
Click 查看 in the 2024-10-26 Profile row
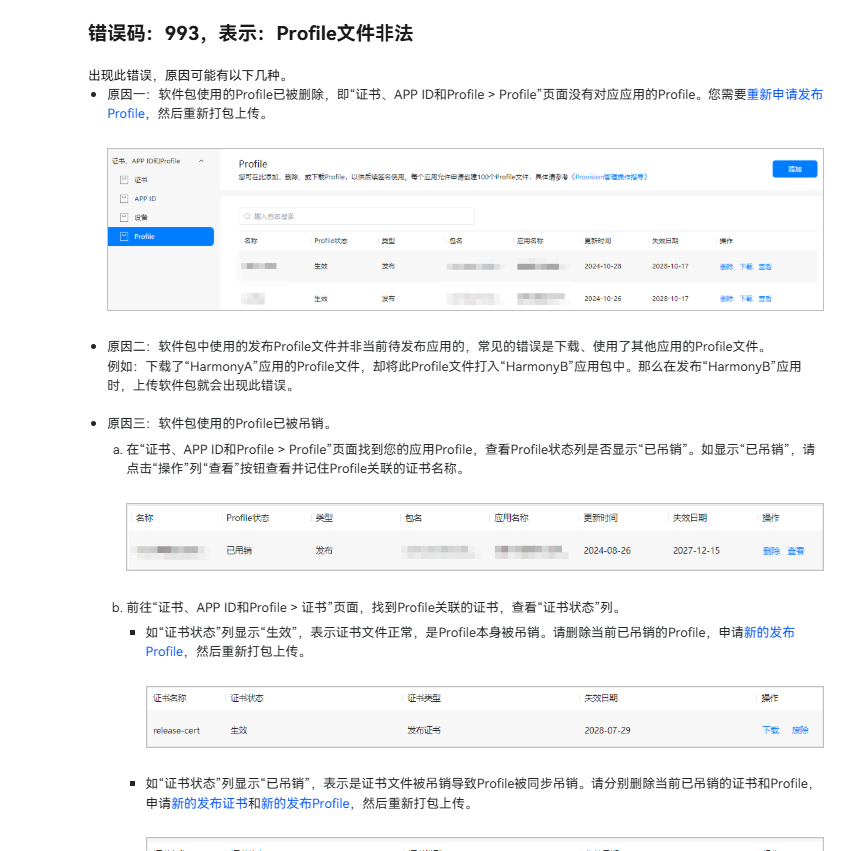point(765,298)
